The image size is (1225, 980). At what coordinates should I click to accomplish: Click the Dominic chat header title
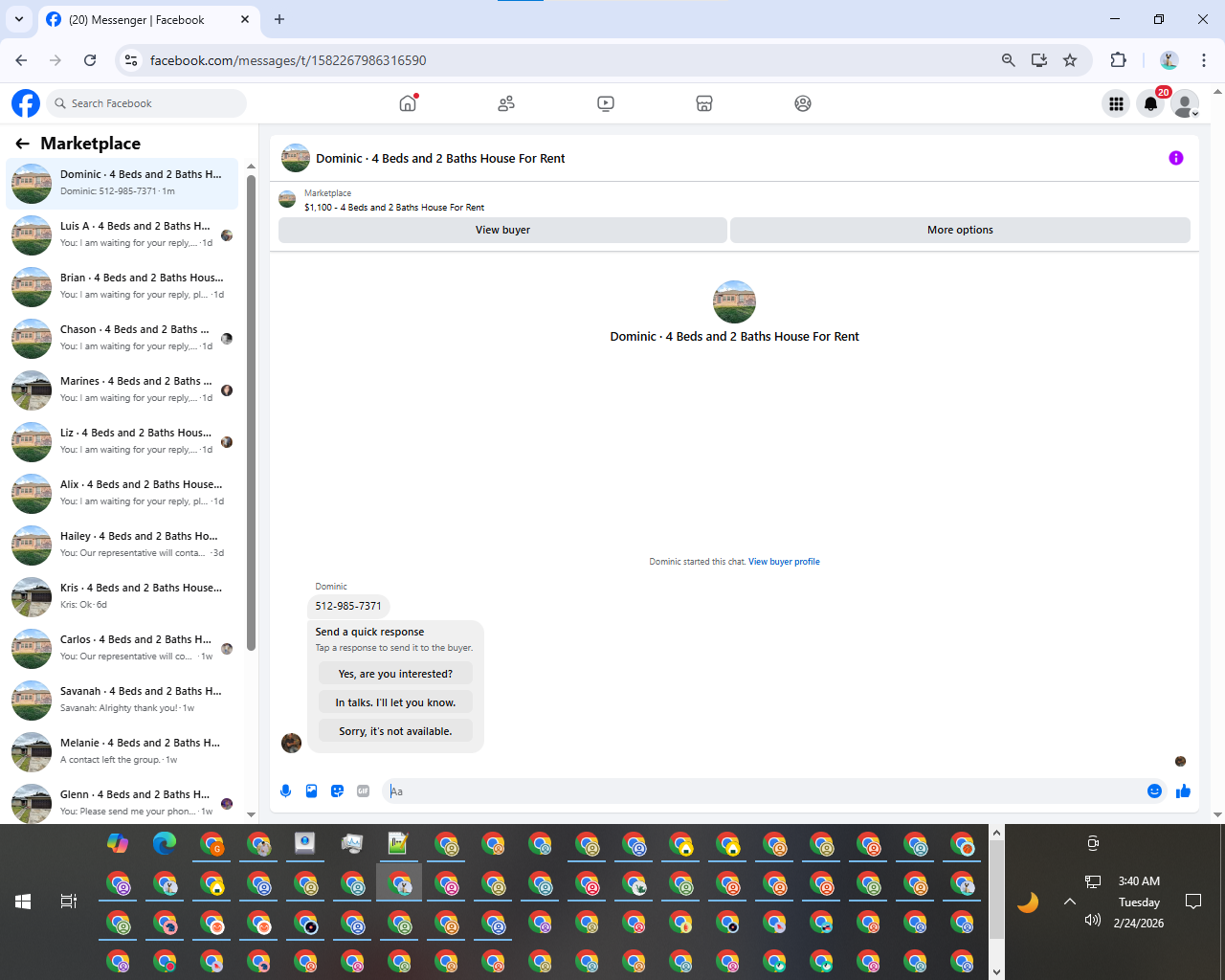pyautogui.click(x=440, y=158)
